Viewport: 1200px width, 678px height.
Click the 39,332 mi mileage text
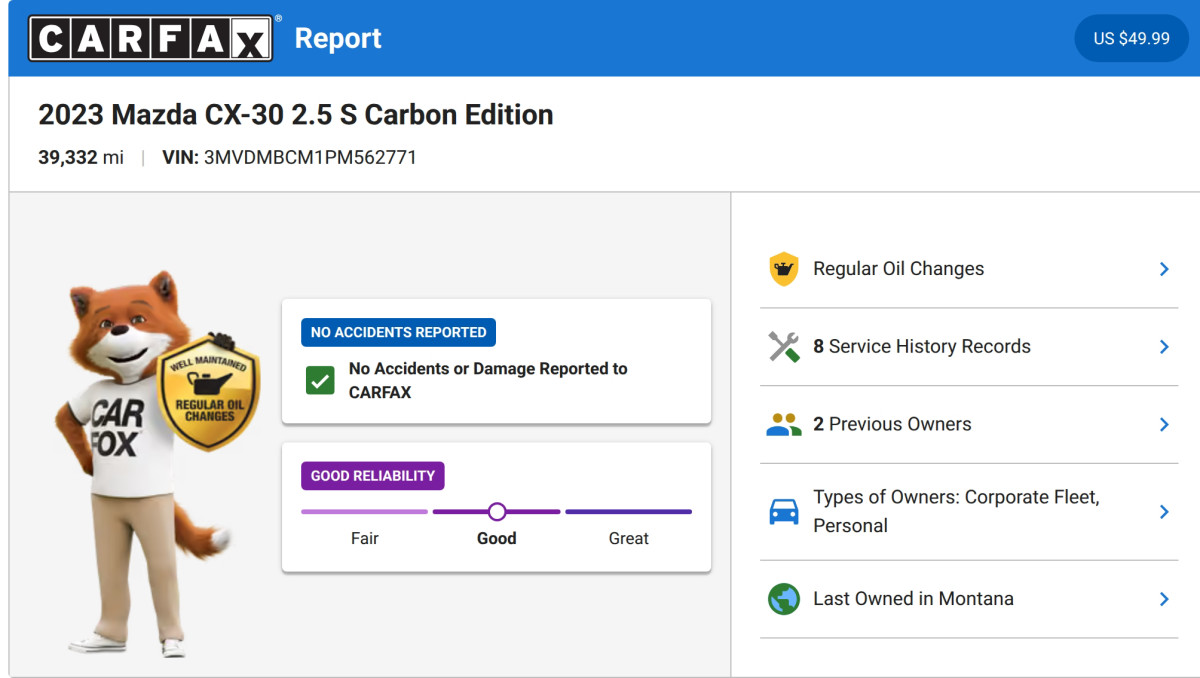[x=81, y=157]
